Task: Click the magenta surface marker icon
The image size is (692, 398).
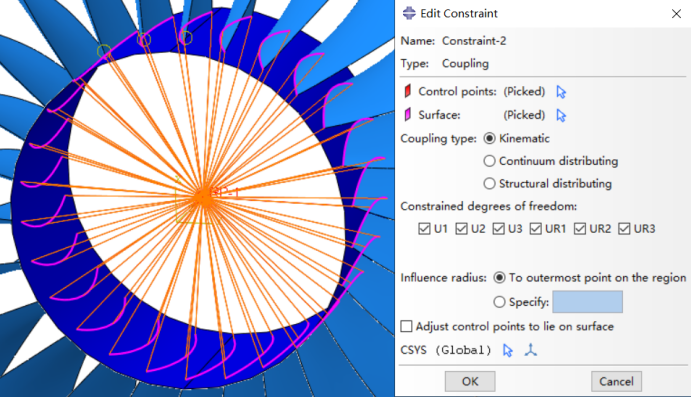Action: pyautogui.click(x=408, y=115)
